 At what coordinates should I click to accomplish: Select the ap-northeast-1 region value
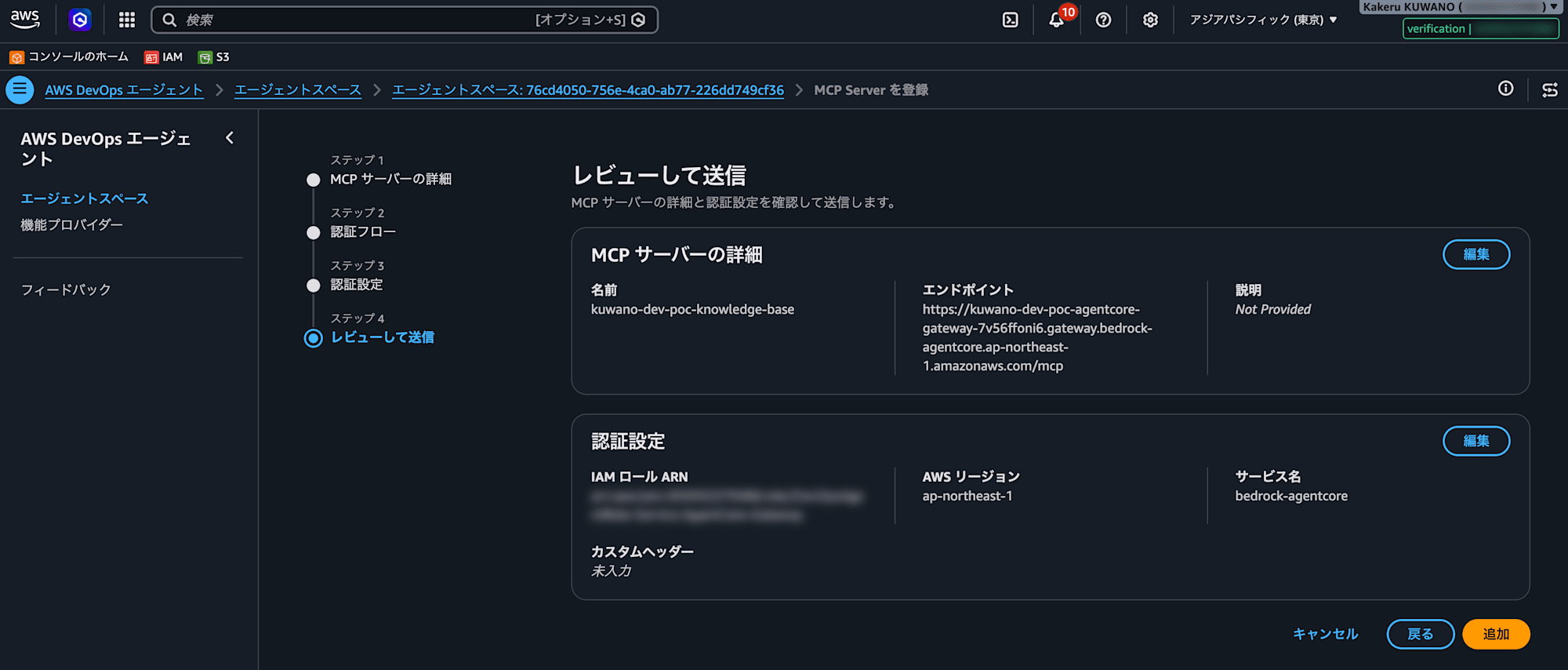pos(967,496)
